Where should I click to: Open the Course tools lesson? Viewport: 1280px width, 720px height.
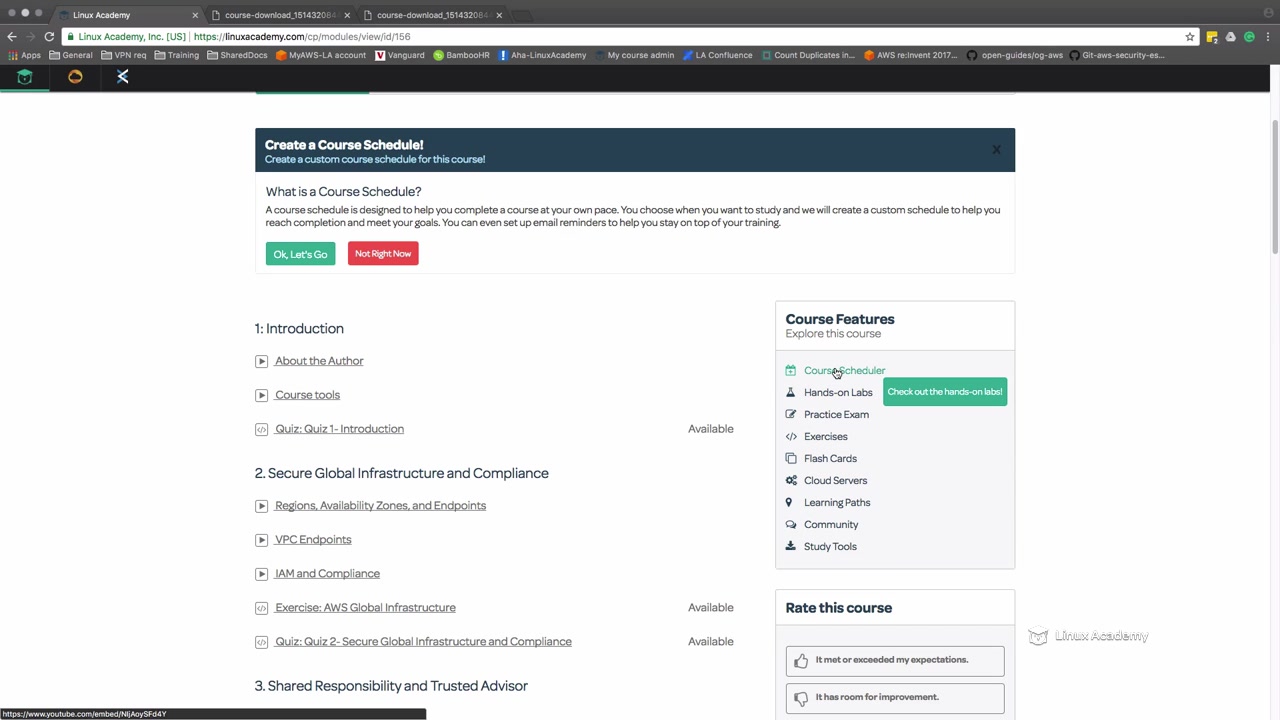point(307,395)
